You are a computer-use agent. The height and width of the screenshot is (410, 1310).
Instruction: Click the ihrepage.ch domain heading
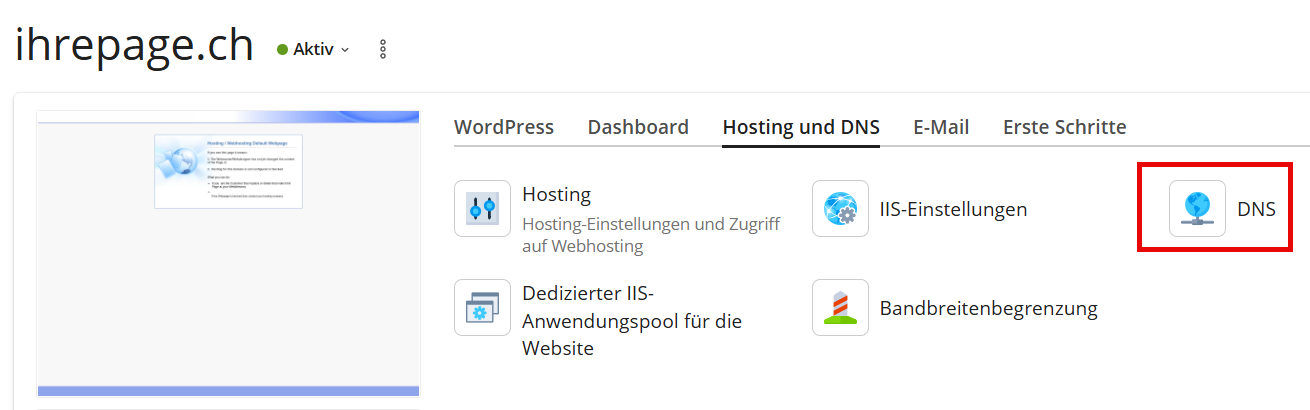click(x=134, y=48)
